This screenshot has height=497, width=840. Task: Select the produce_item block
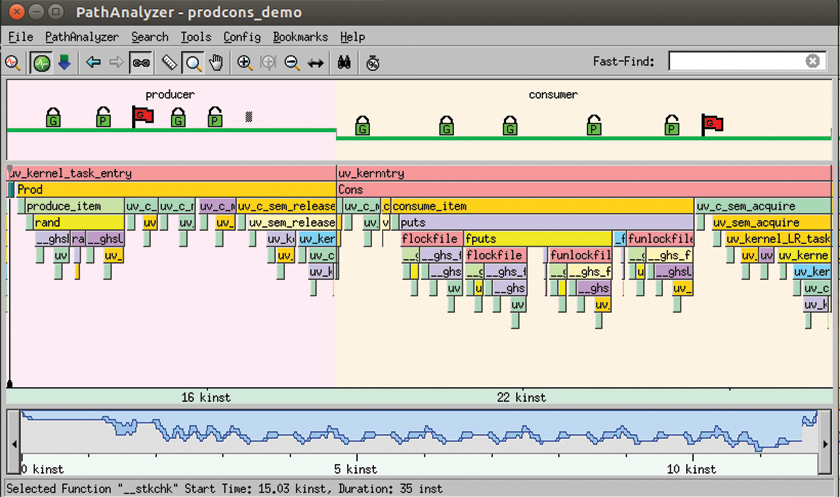pyautogui.click(x=74, y=206)
